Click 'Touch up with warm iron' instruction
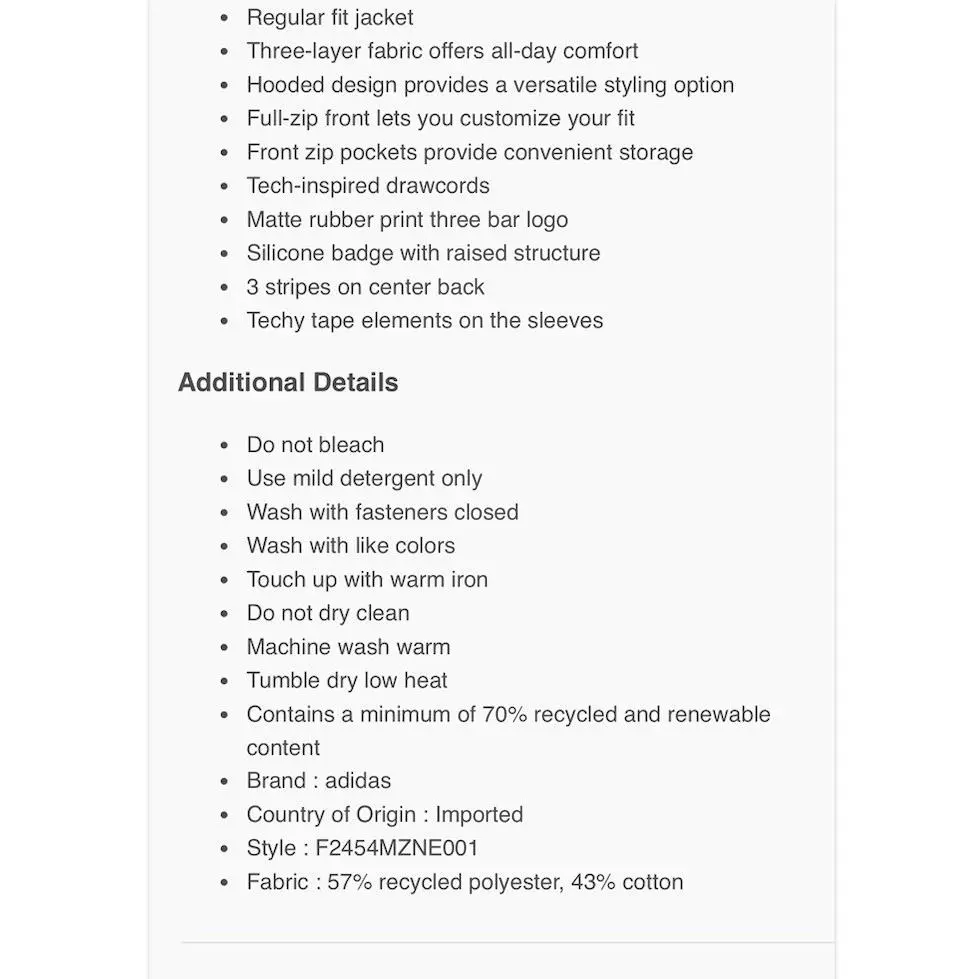 click(x=367, y=579)
